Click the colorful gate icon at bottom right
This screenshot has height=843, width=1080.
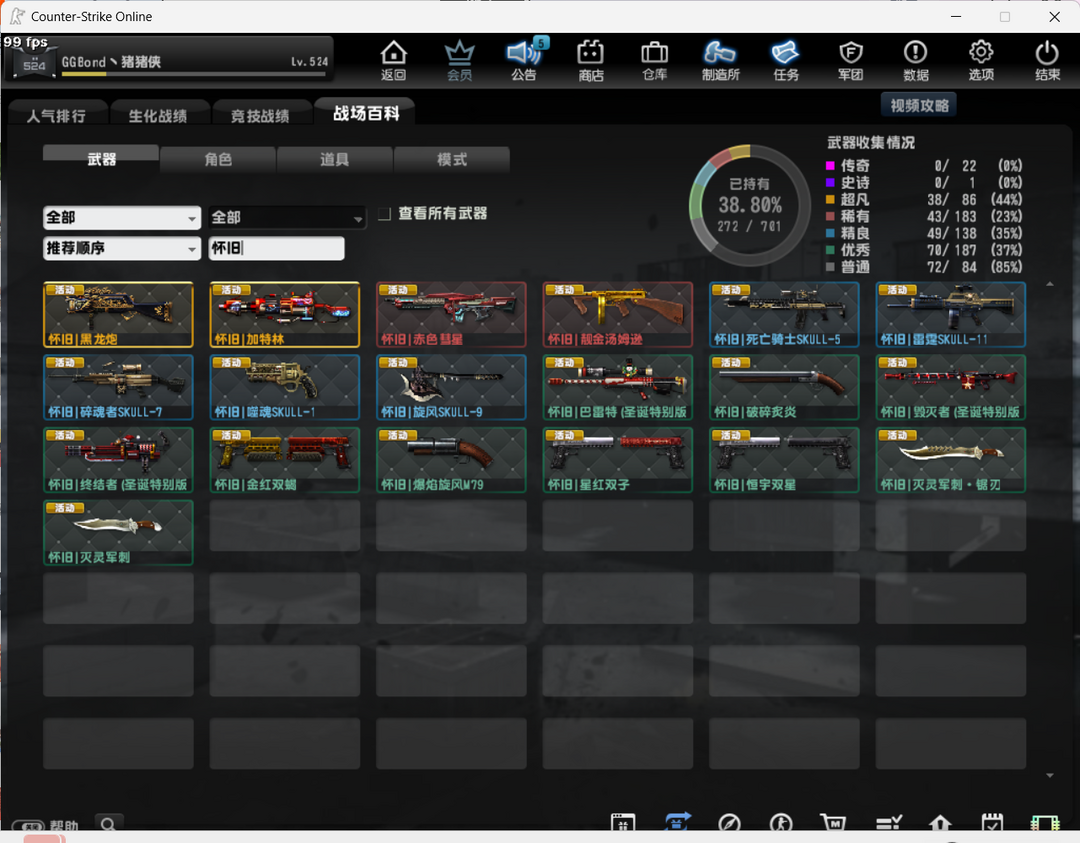(1044, 822)
